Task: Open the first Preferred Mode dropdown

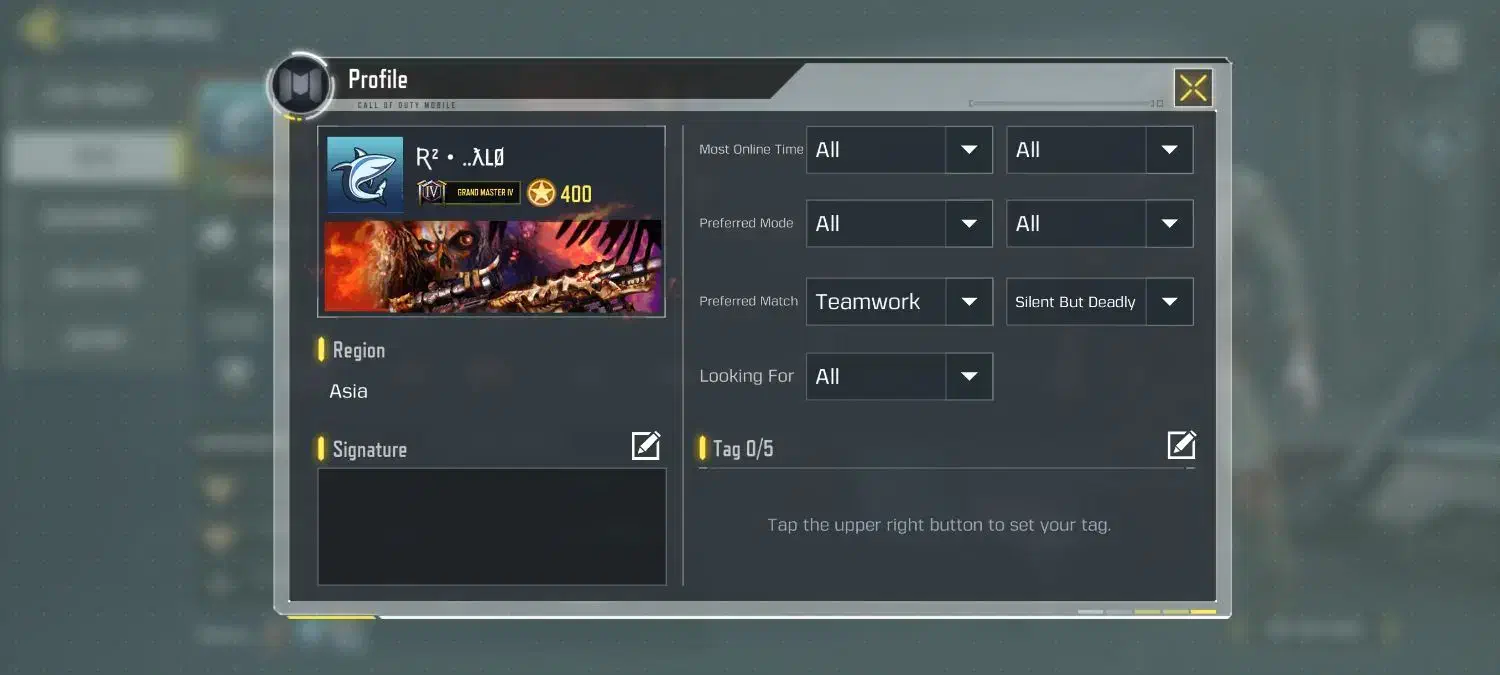Action: click(899, 224)
